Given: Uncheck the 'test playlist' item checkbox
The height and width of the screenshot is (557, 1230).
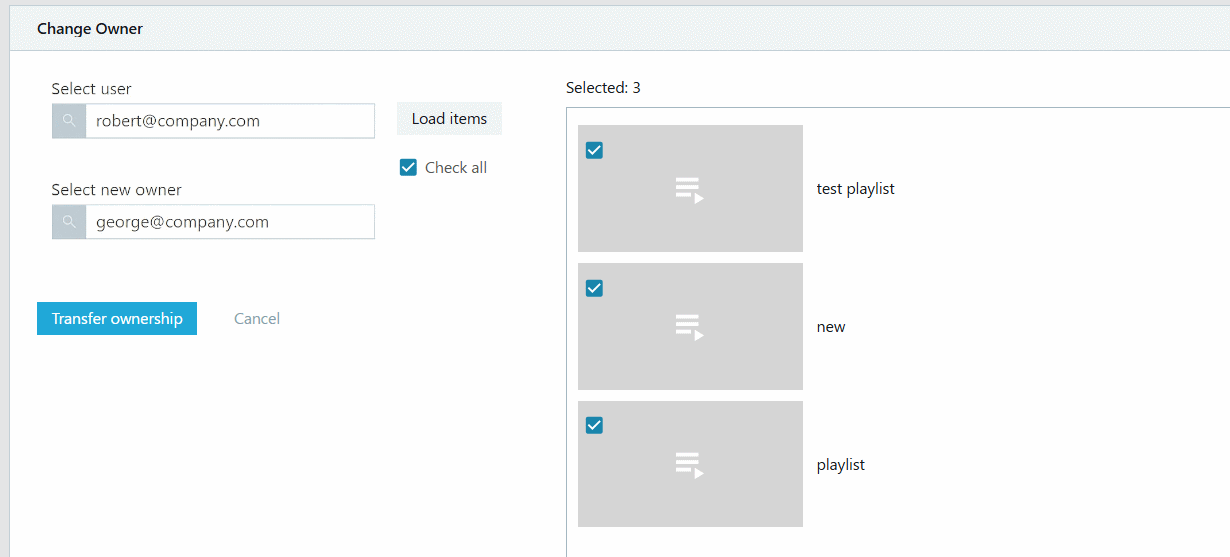Looking at the screenshot, I should tap(594, 150).
